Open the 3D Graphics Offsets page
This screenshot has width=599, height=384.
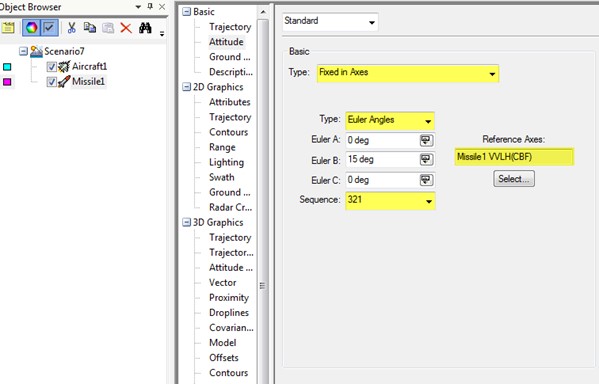pos(223,358)
